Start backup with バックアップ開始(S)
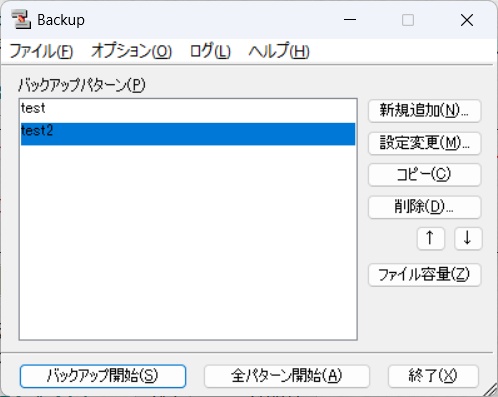This screenshot has height=397, width=498. coord(103,376)
